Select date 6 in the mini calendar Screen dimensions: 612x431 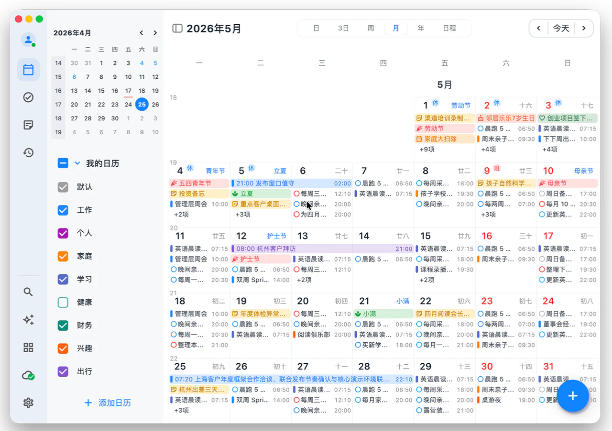74,77
